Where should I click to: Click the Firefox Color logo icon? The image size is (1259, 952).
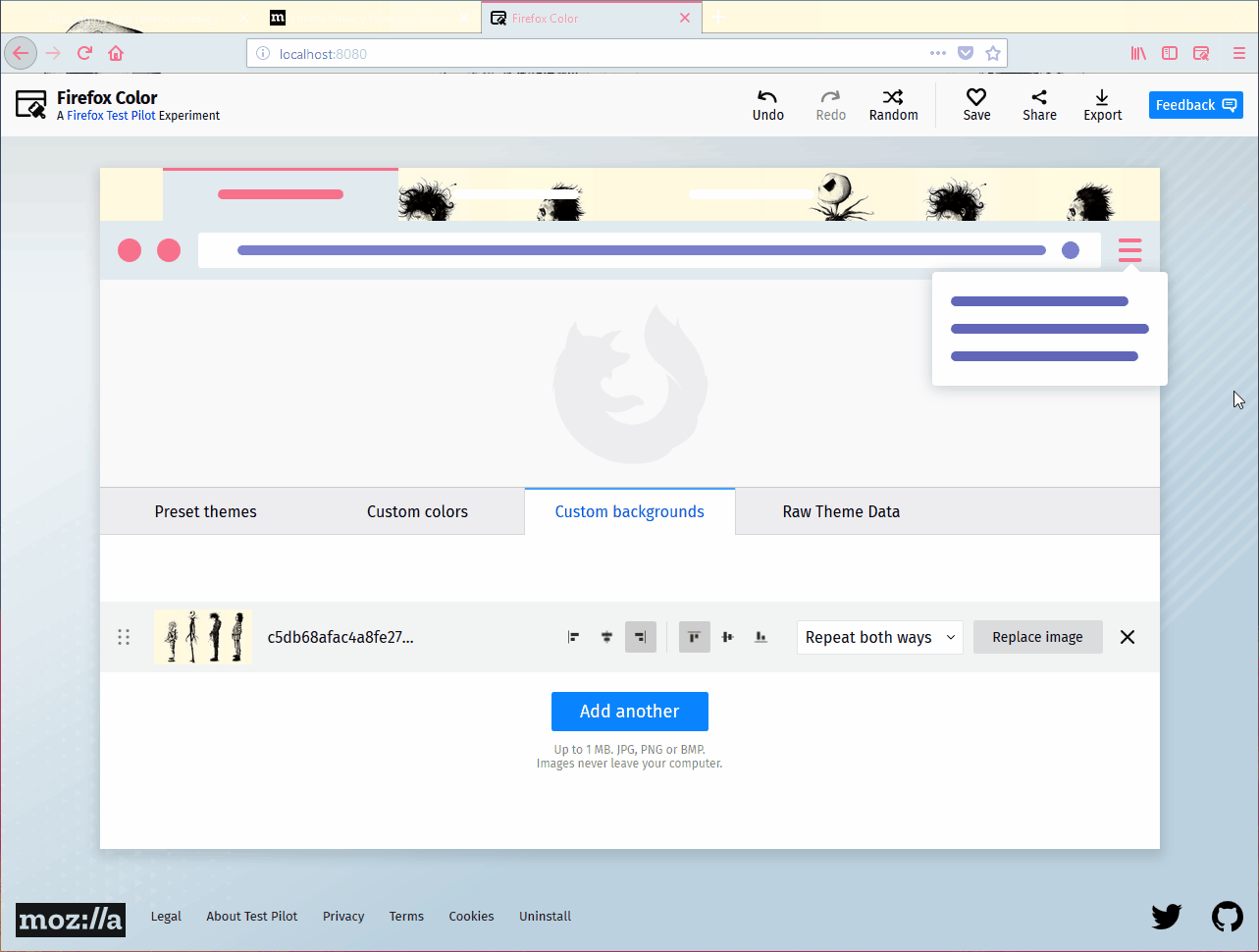31,104
